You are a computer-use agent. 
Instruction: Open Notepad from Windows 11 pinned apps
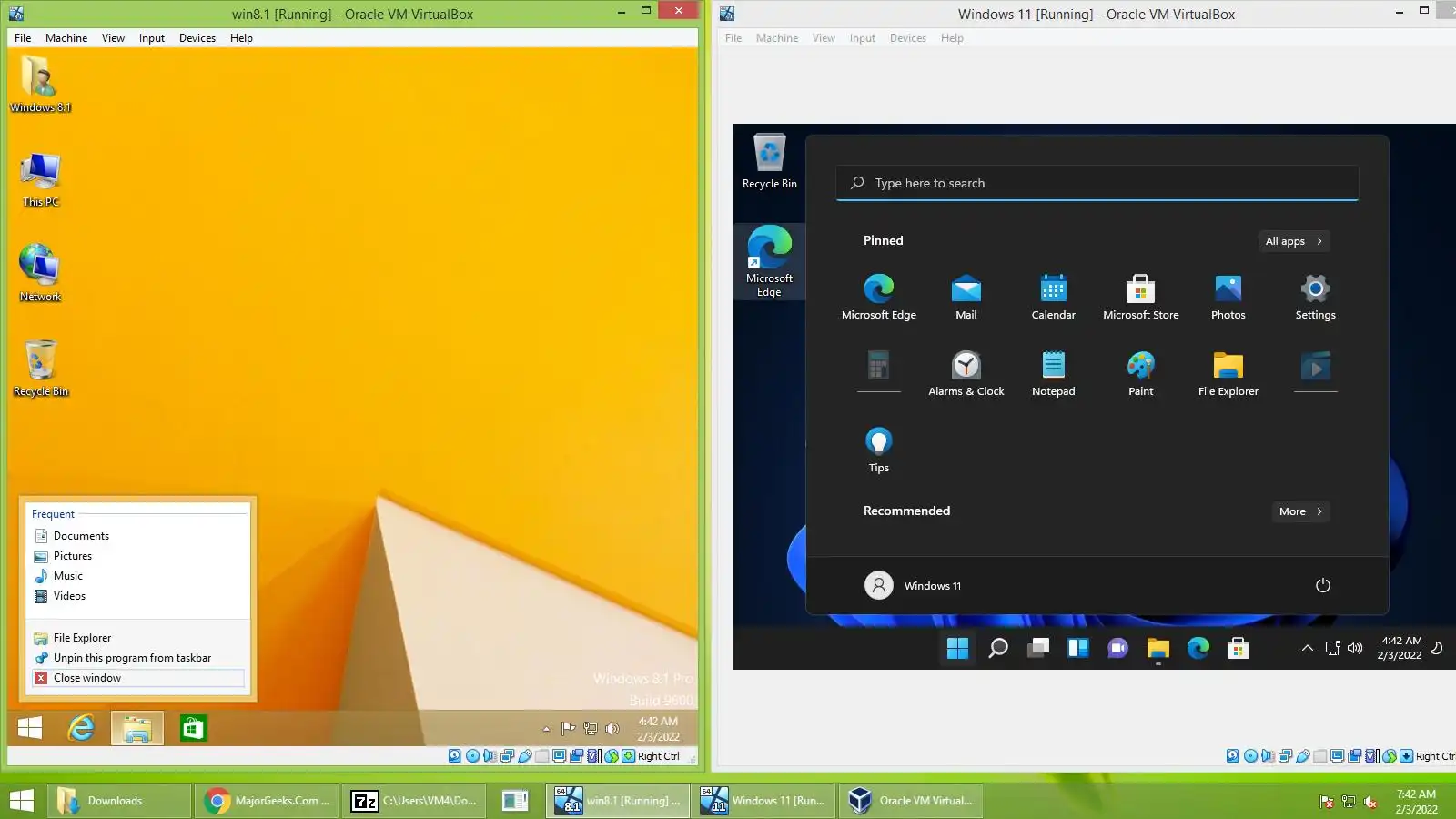click(1054, 374)
